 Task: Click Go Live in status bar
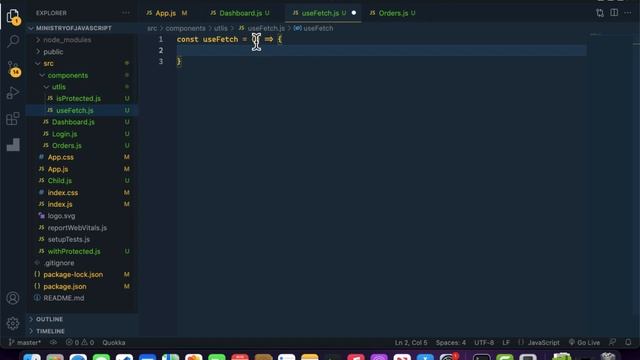584,342
